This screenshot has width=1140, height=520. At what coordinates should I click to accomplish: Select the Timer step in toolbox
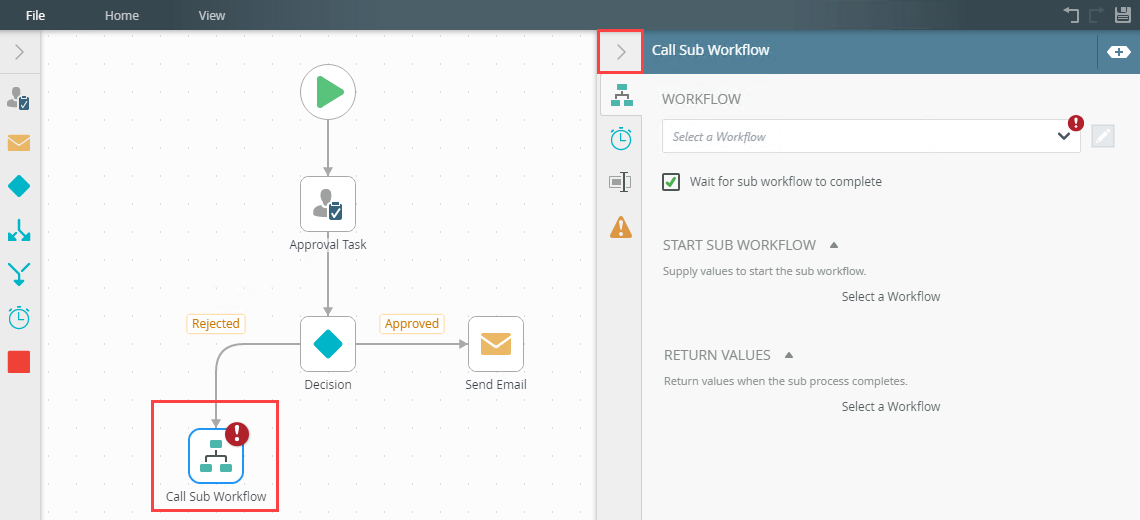(18, 318)
